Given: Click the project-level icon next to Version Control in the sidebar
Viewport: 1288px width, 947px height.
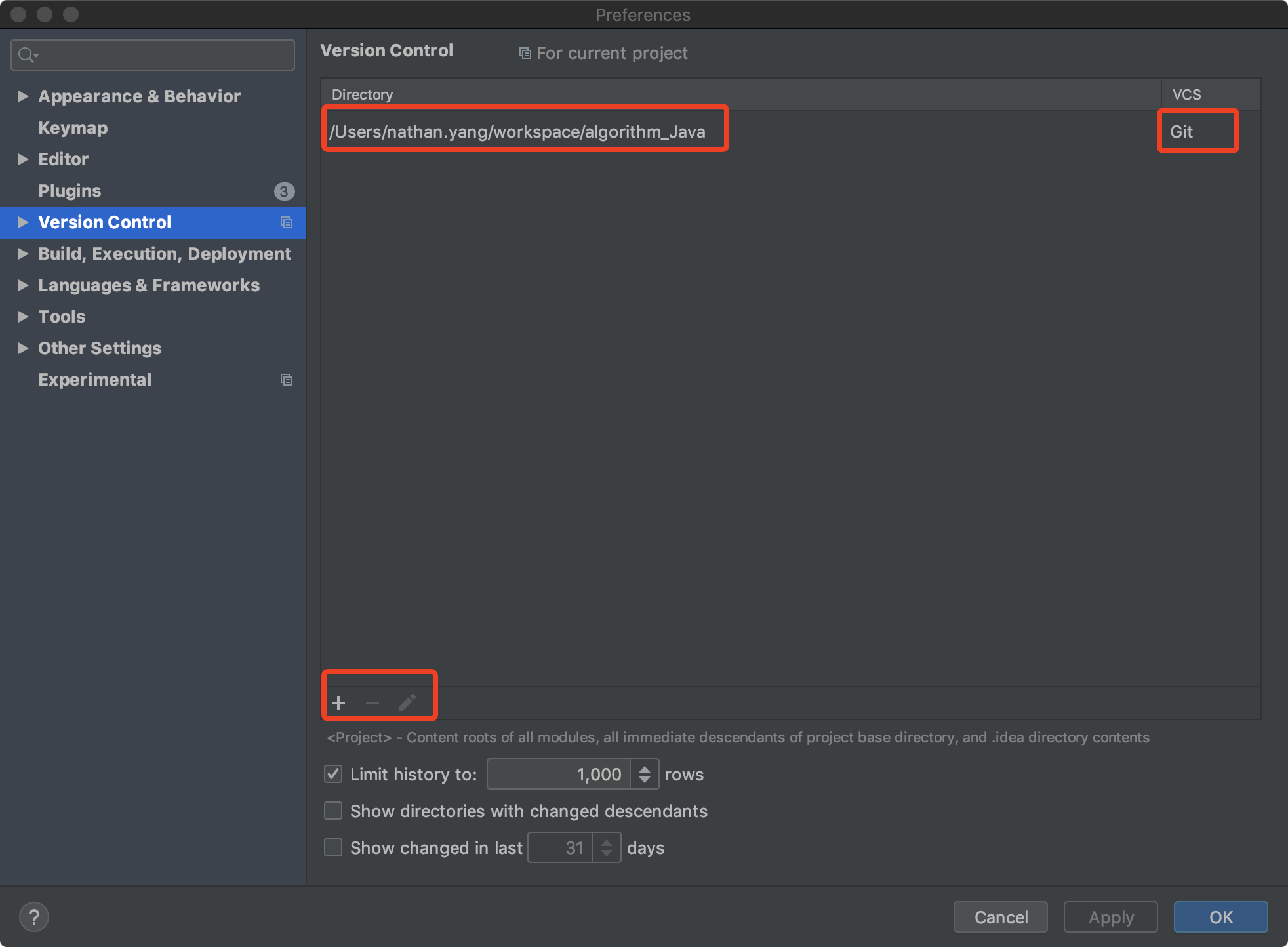Looking at the screenshot, I should 287,222.
